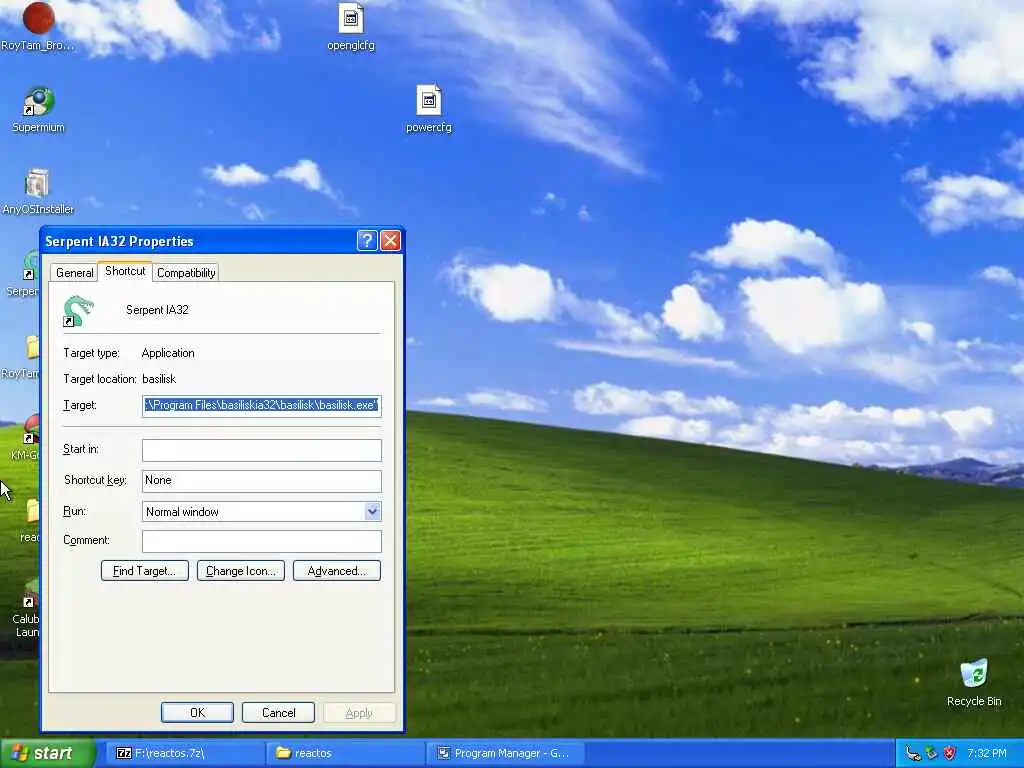Click the network connection tray icon
The width and height of the screenshot is (1024, 768).
(913, 753)
